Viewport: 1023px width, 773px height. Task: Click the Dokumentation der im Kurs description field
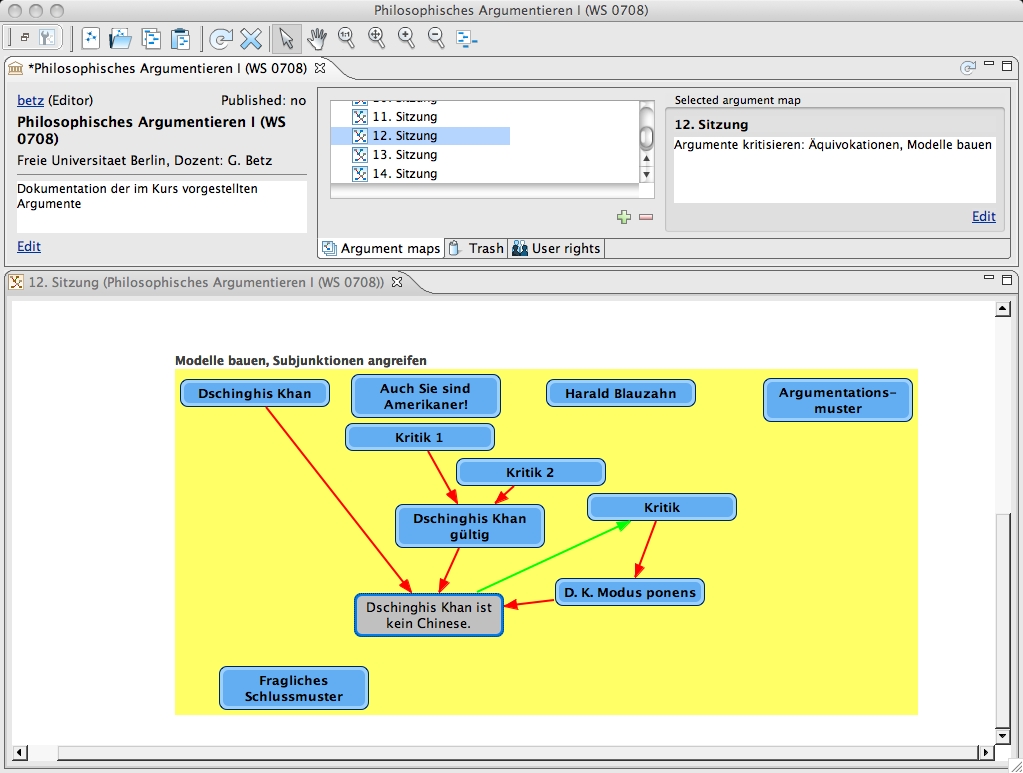[162, 206]
